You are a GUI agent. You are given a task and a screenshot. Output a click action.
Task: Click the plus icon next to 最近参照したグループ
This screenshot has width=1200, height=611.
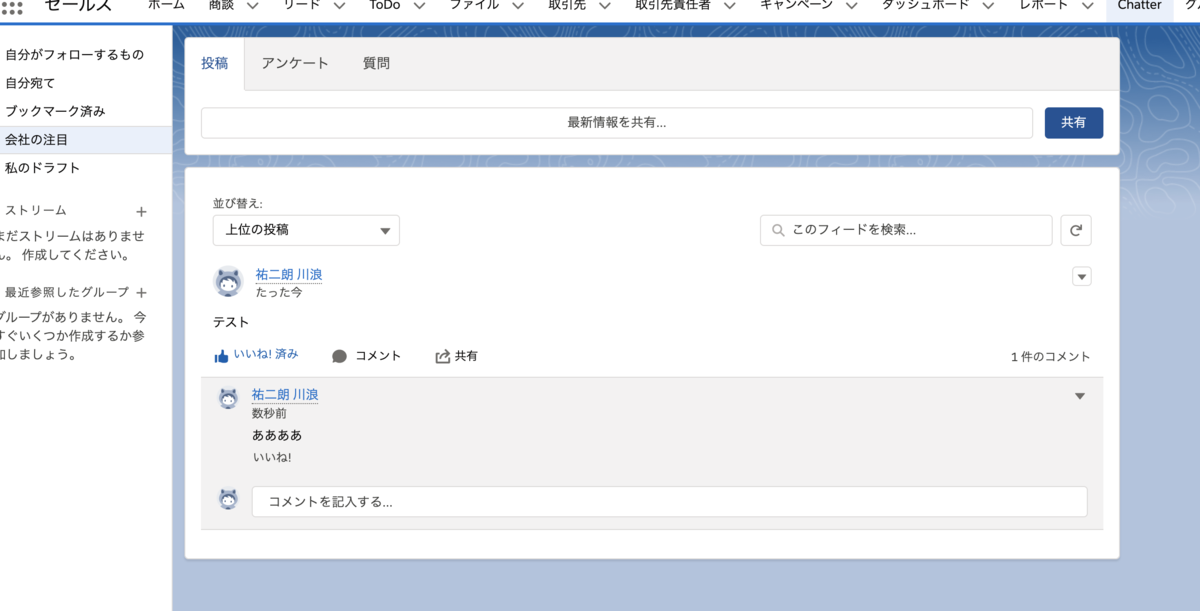(x=141, y=292)
